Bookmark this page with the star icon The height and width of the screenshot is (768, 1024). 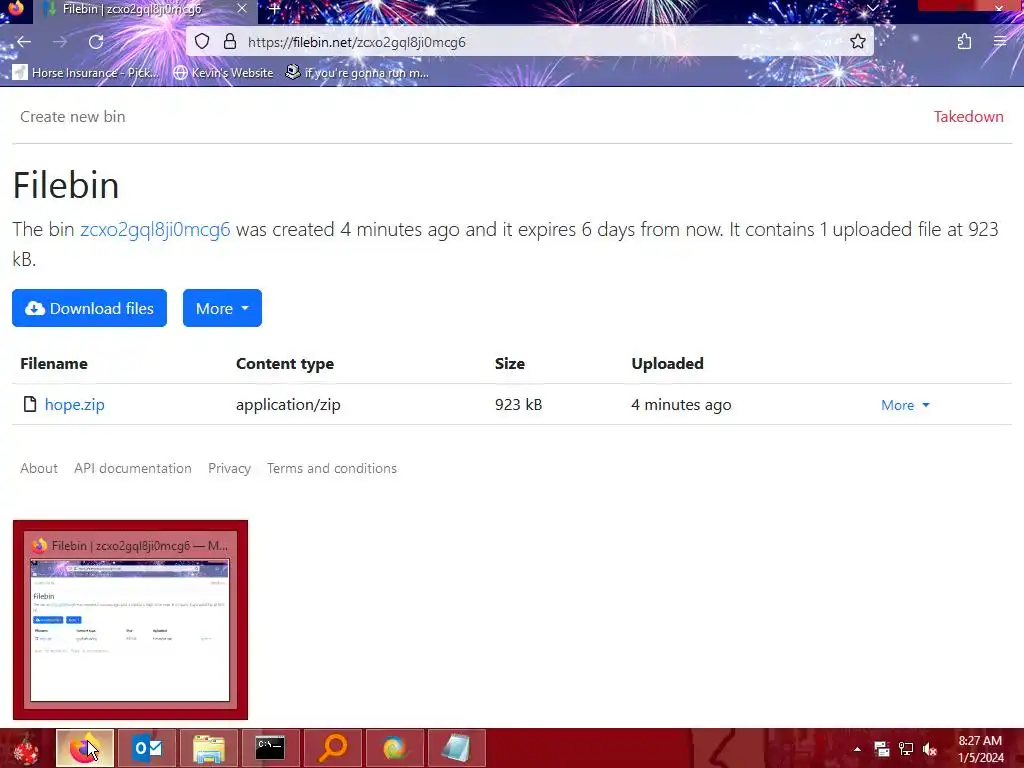857,42
